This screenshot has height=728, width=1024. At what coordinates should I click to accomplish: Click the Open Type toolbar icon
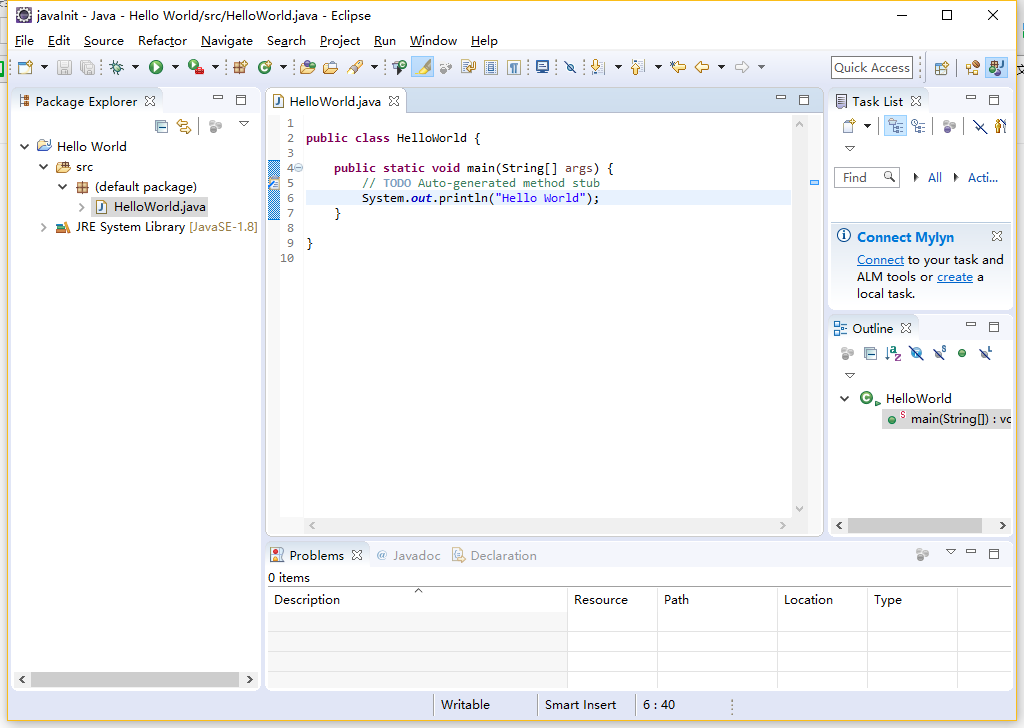[x=308, y=67]
